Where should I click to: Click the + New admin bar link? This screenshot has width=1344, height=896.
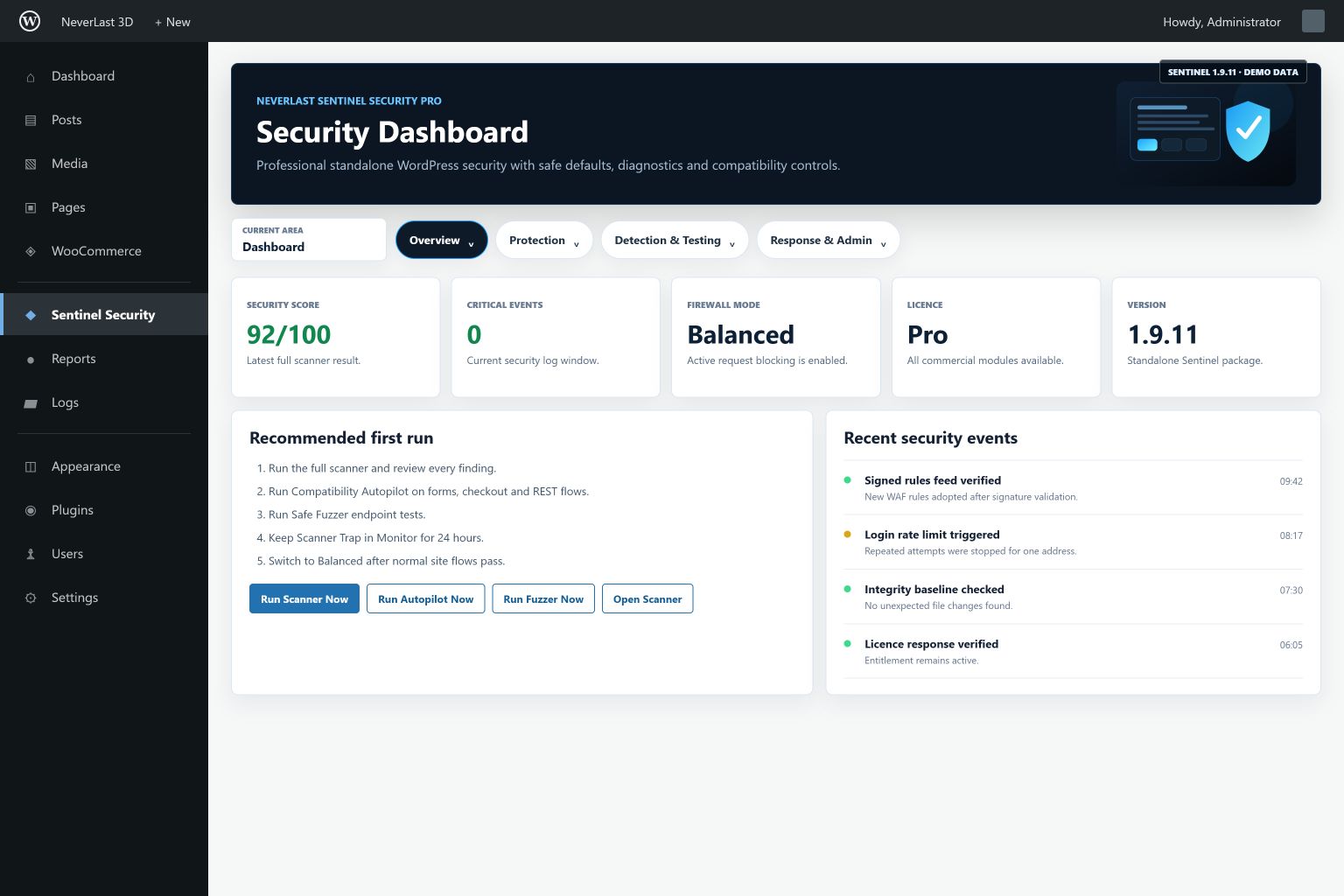pos(172,22)
